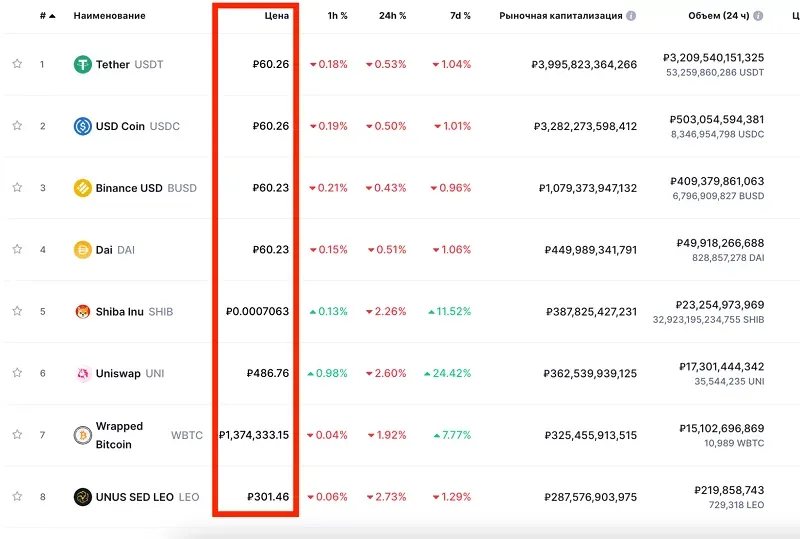This screenshot has width=800, height=539.
Task: Sort table by Наименование column
Action: (x=109, y=16)
